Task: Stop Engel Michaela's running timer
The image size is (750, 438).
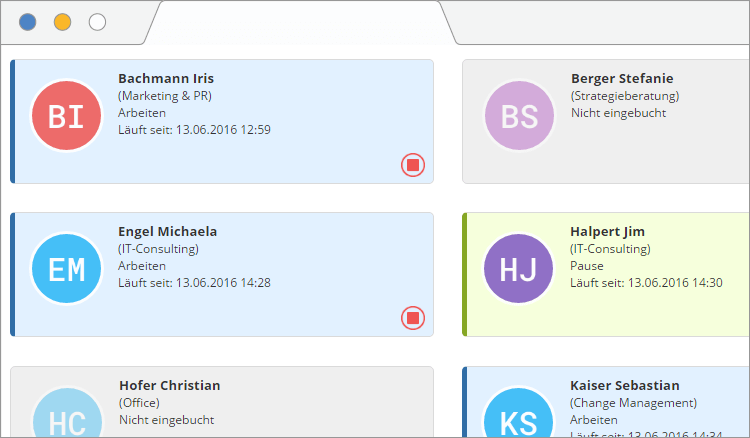Action: coord(413,318)
